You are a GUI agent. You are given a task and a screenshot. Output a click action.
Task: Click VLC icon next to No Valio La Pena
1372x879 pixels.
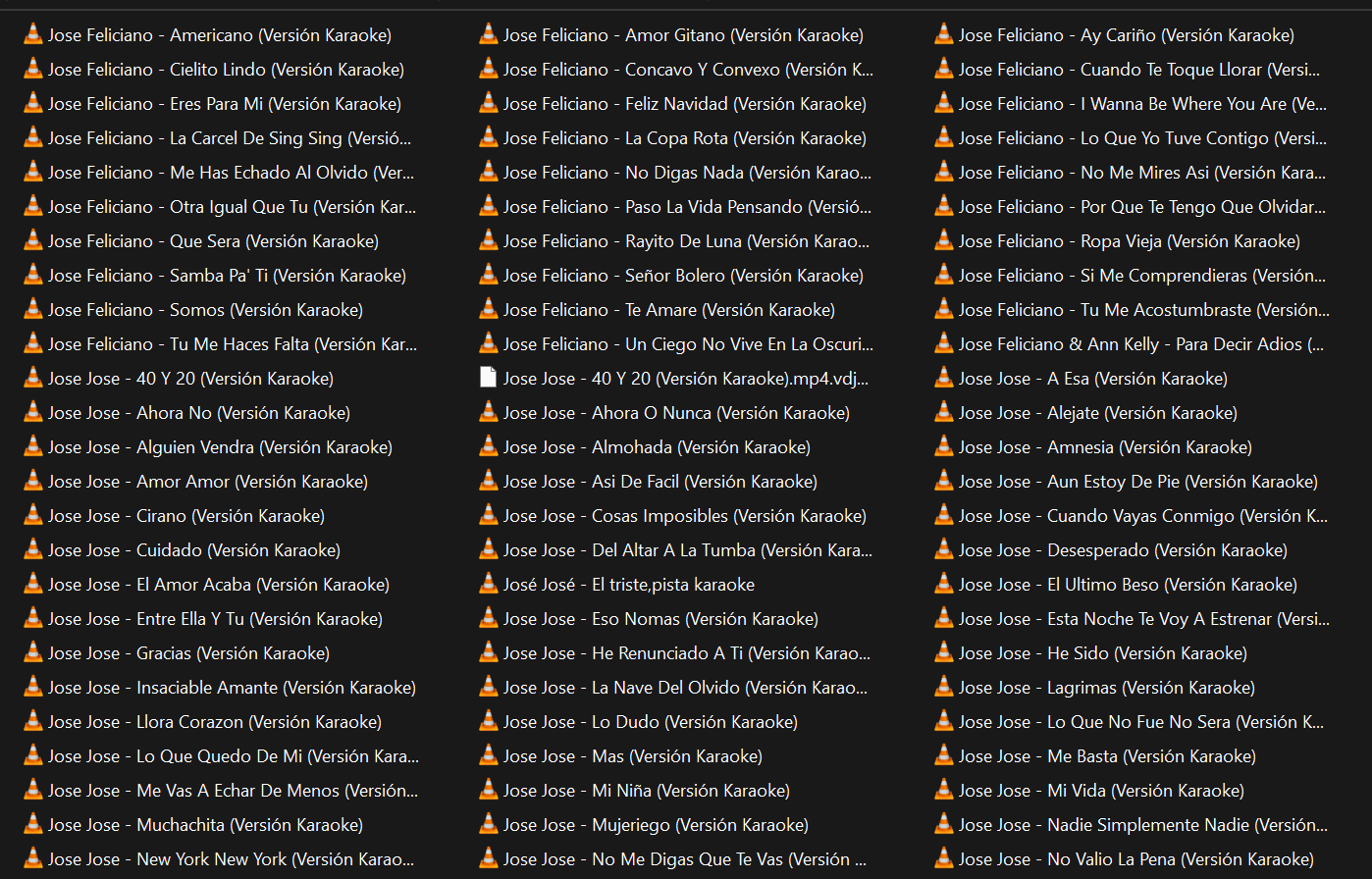pos(944,859)
